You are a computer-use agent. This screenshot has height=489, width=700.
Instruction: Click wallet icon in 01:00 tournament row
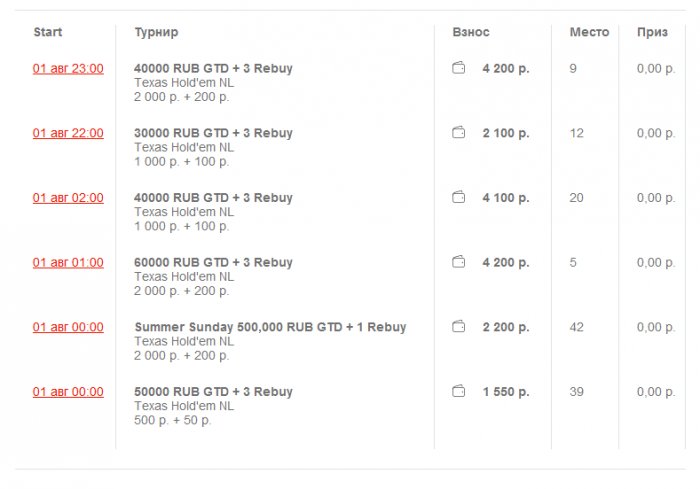tap(459, 262)
